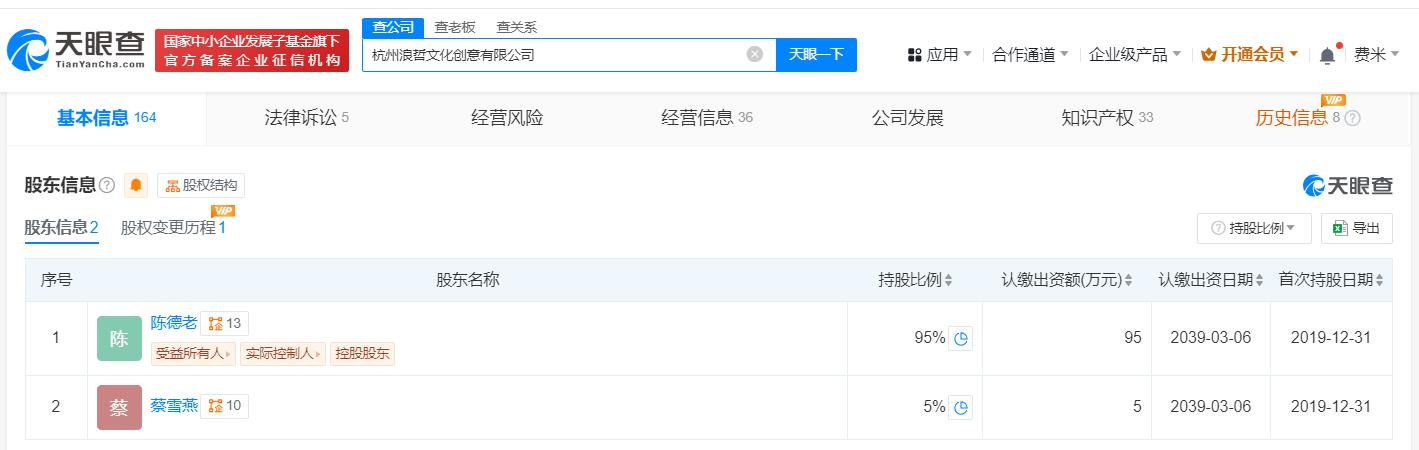Export shareholder list with 导出 button
This screenshot has width=1419, height=450.
pyautogui.click(x=1357, y=228)
